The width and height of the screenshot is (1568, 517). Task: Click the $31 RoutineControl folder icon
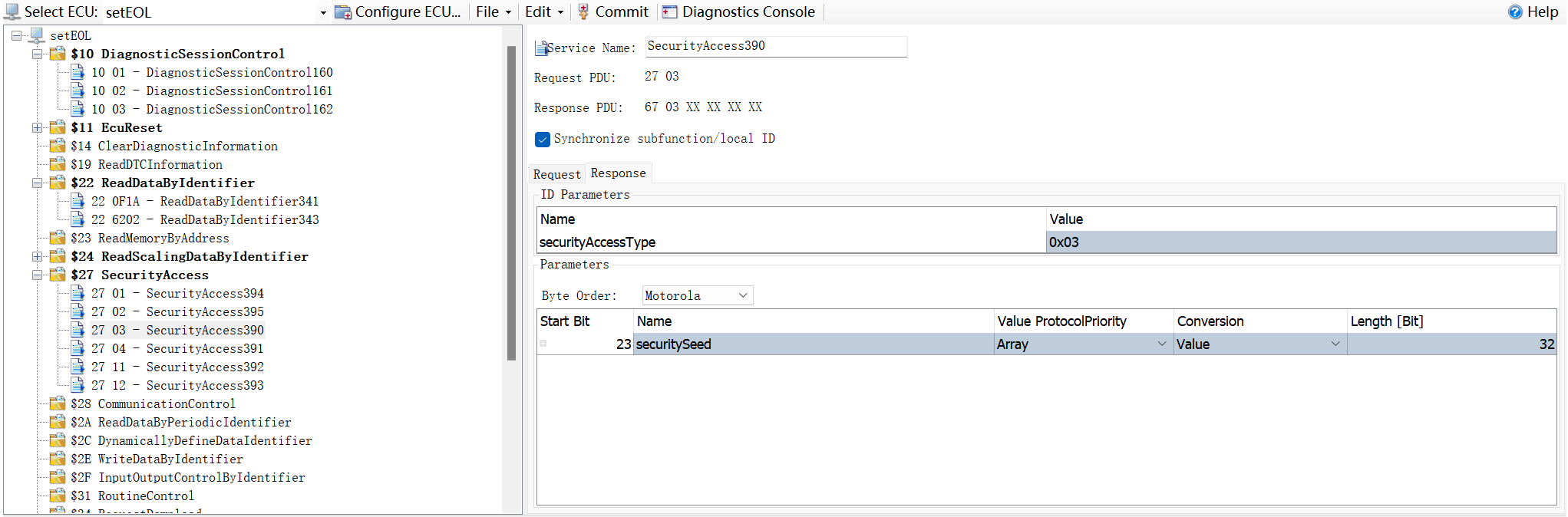point(58,496)
